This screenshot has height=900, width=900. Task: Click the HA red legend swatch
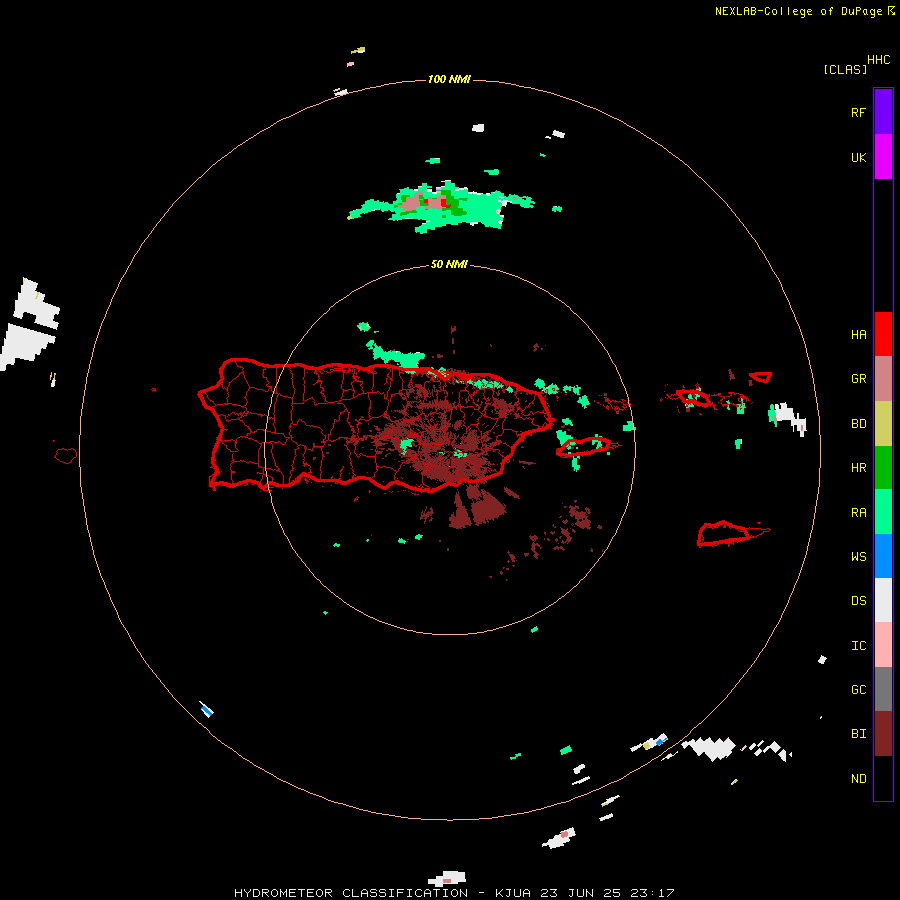883,334
